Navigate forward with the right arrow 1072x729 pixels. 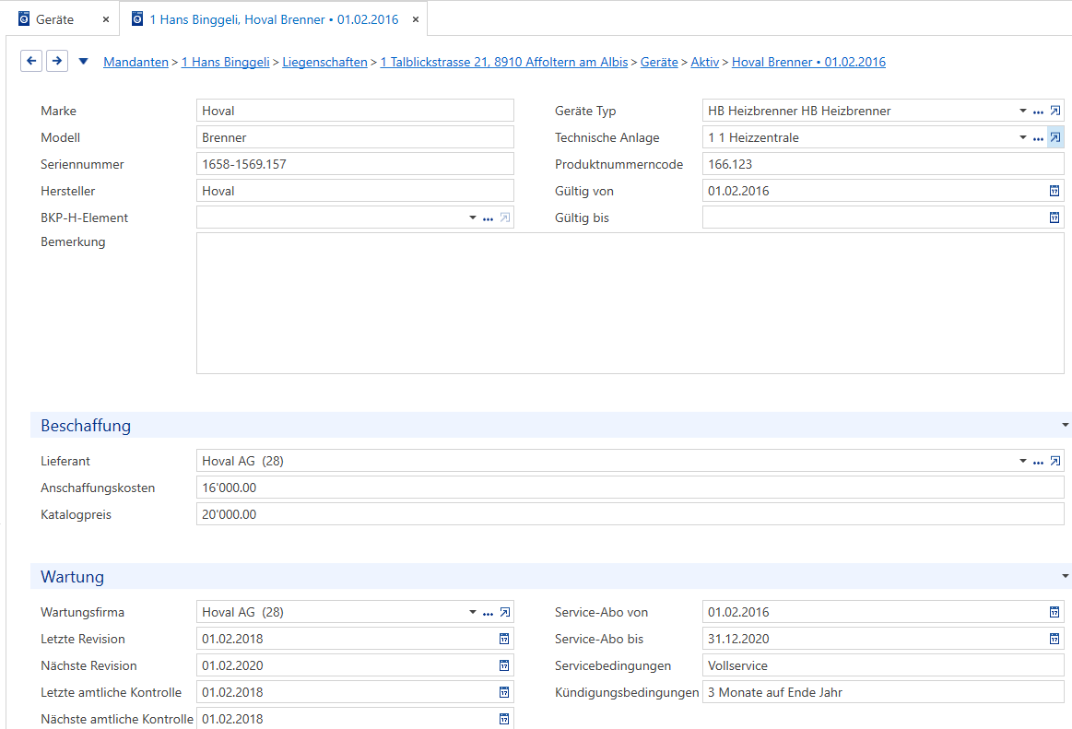pos(57,61)
